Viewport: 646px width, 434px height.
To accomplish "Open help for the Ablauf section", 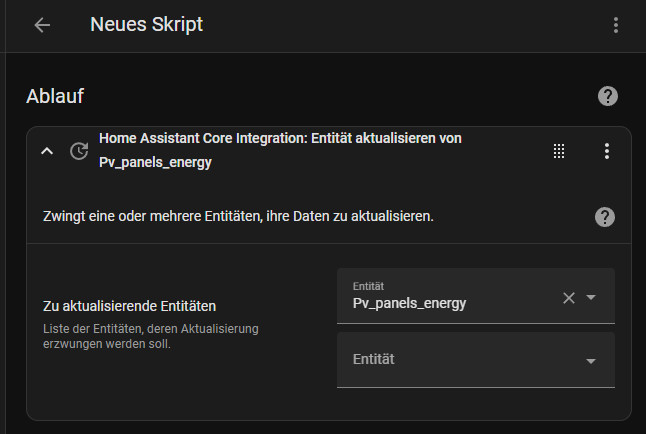I will coord(607,96).
